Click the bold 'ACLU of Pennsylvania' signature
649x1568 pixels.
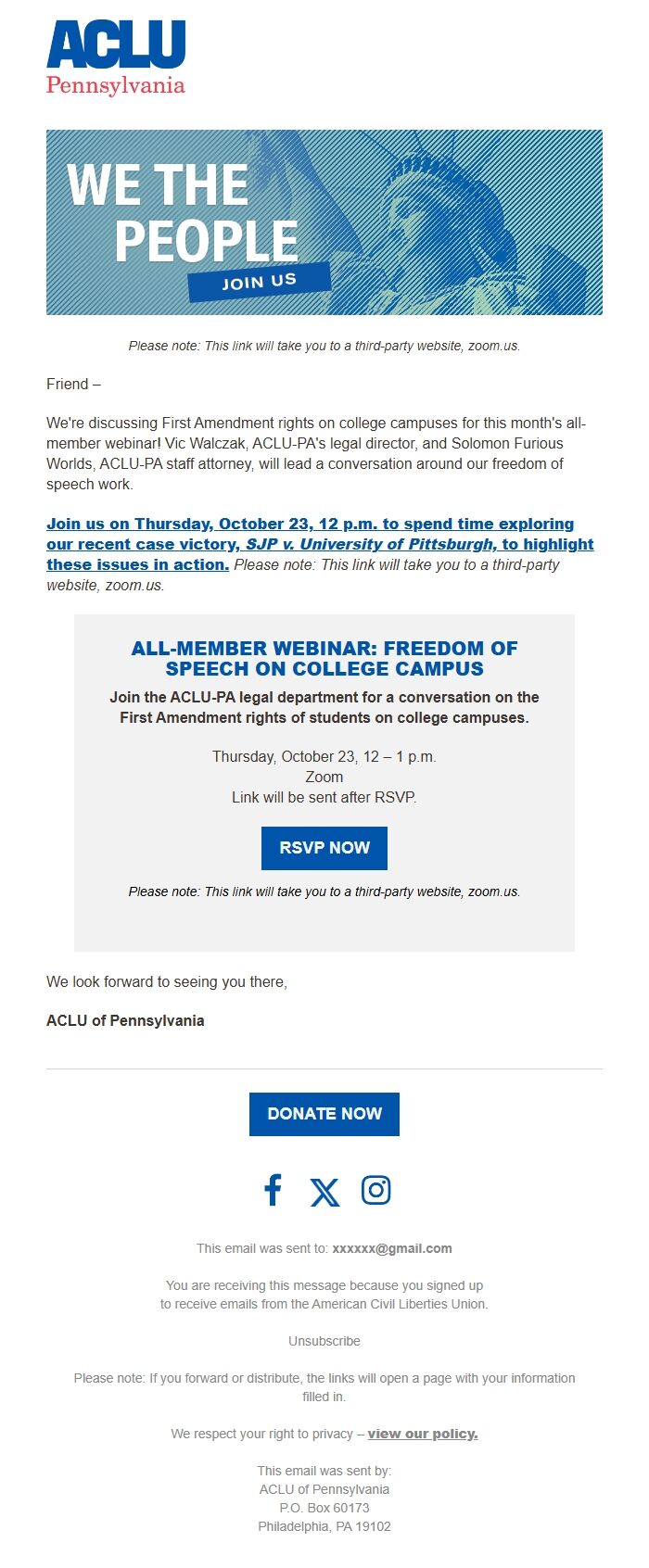pos(125,1020)
